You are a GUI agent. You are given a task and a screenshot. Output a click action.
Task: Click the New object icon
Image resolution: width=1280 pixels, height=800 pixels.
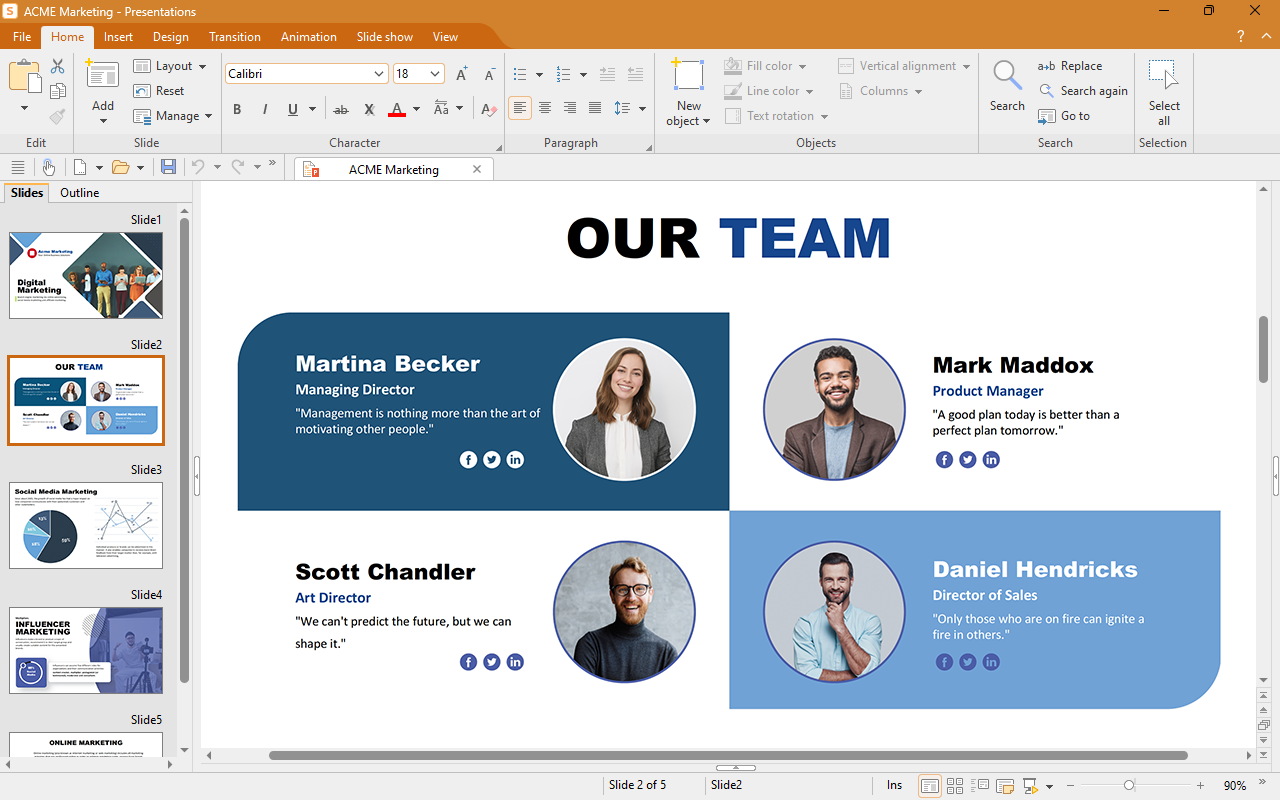[688, 76]
